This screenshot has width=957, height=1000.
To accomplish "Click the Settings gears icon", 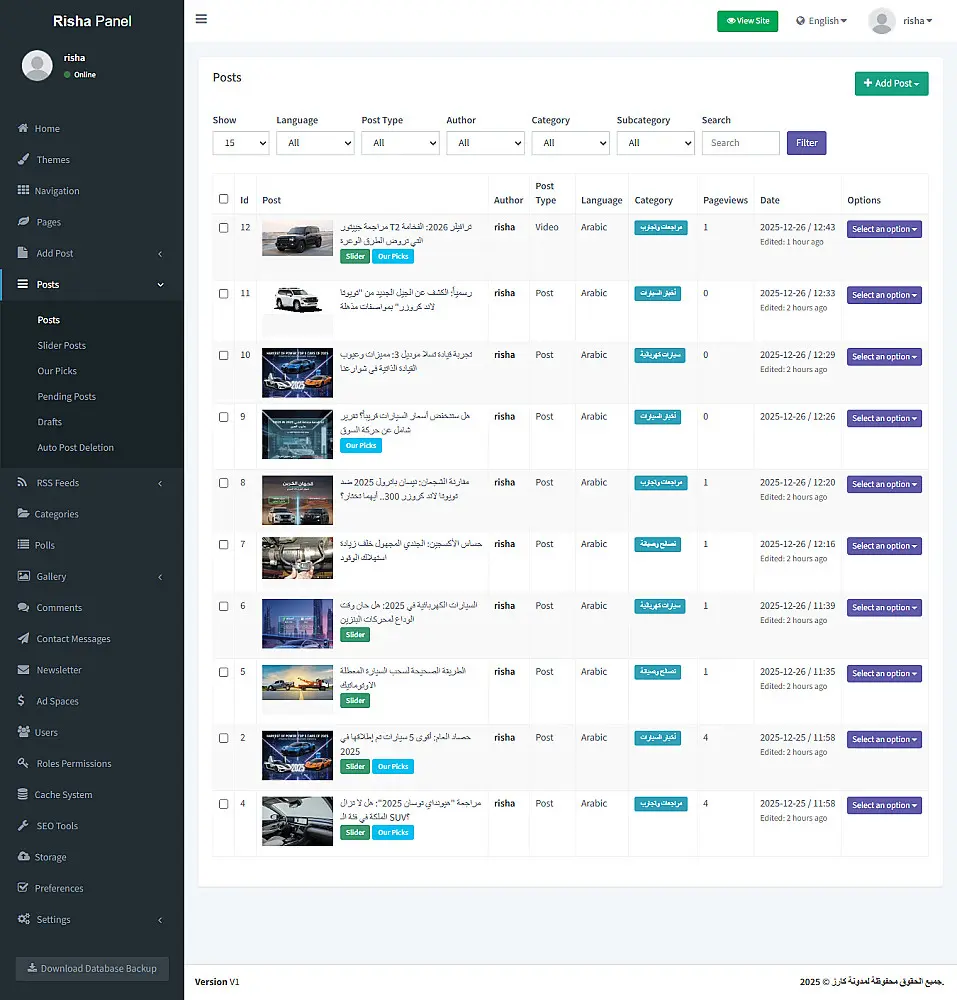I will click(24, 919).
